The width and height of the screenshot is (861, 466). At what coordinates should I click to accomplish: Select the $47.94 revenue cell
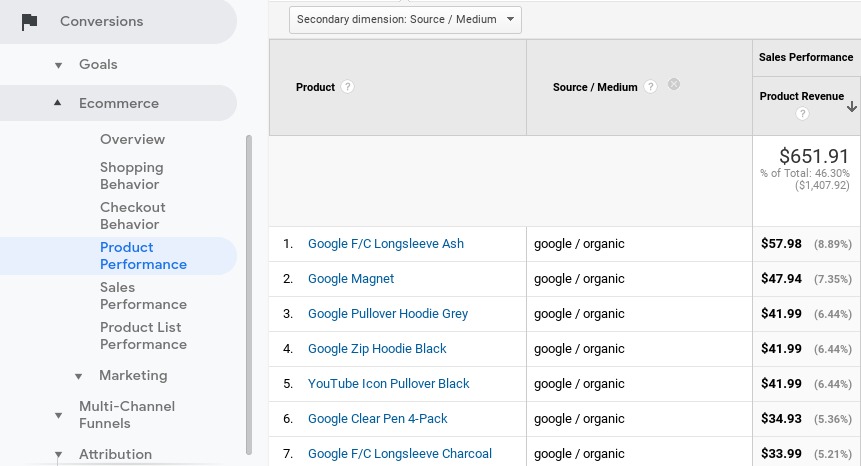click(x=781, y=279)
